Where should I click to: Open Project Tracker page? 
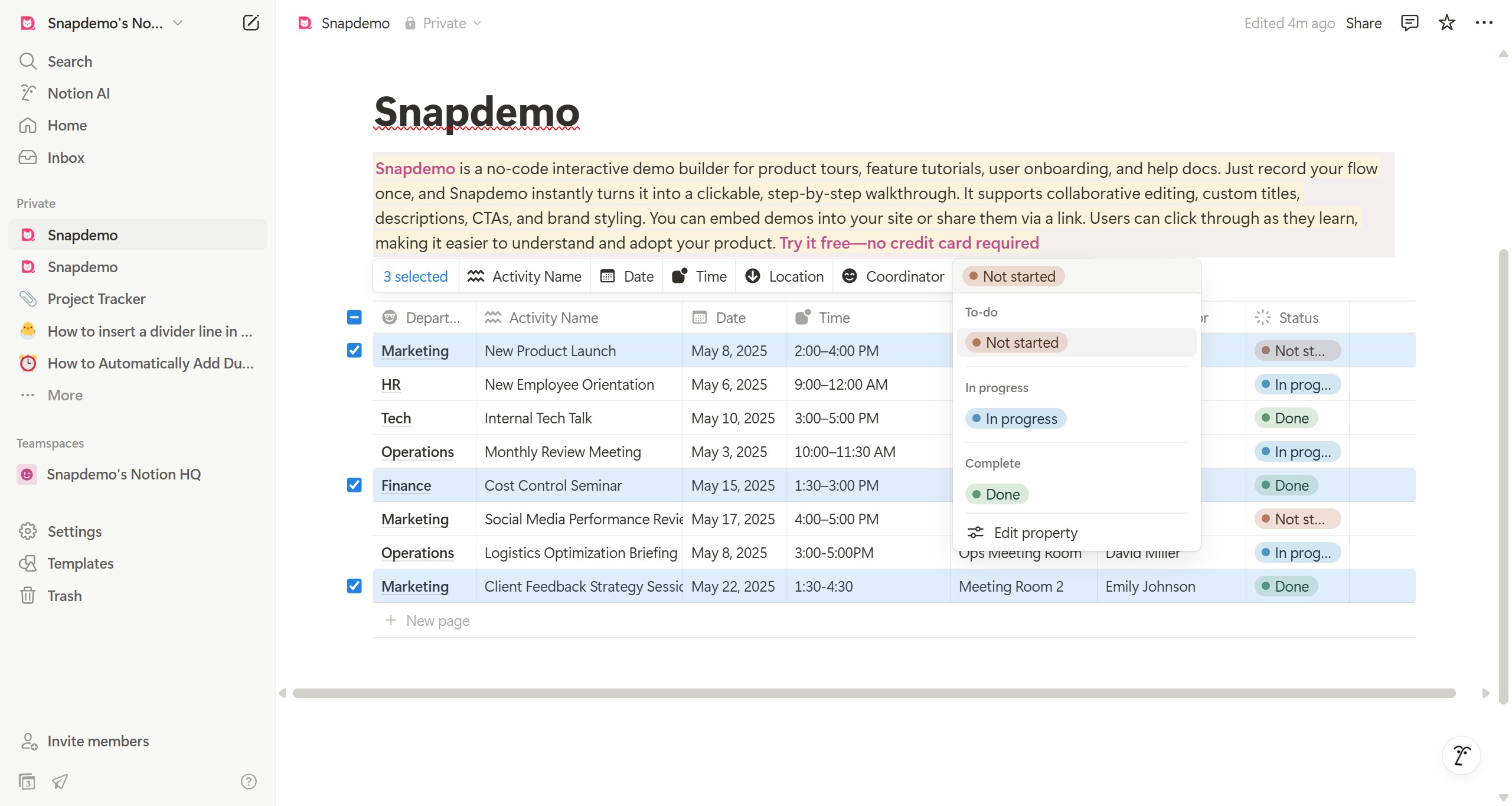138,299
